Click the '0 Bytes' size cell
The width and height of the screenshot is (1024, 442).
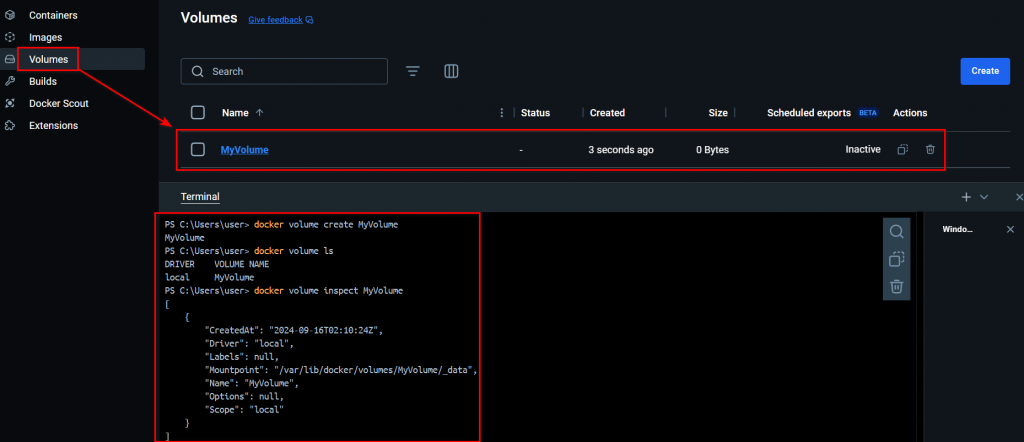(712, 150)
